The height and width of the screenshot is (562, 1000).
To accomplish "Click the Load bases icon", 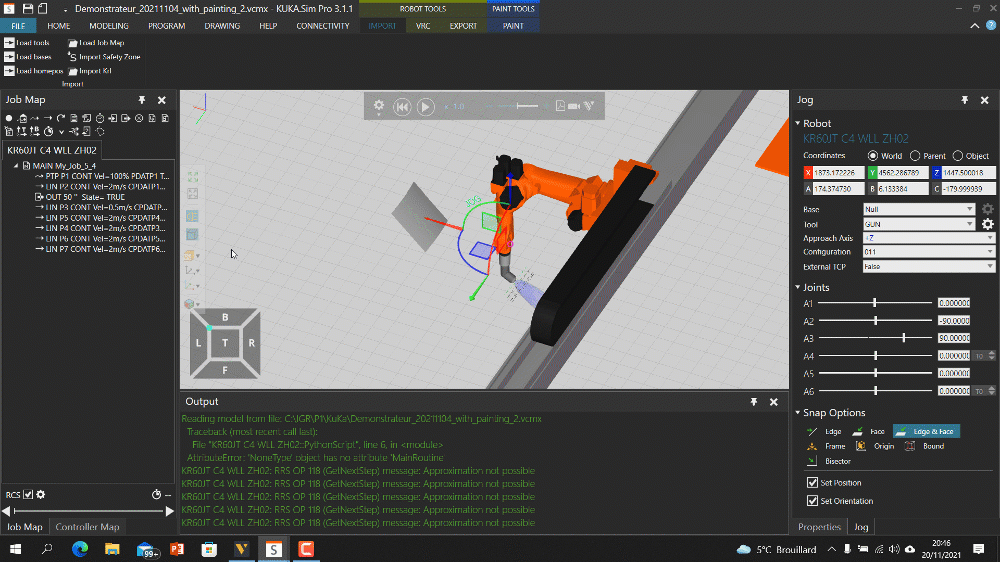I will pyautogui.click(x=9, y=57).
